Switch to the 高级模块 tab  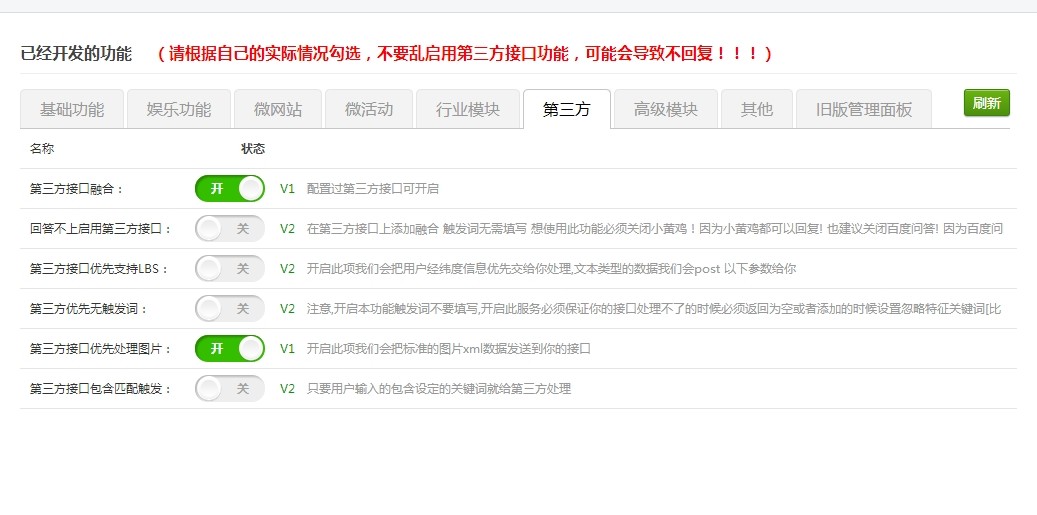point(666,109)
